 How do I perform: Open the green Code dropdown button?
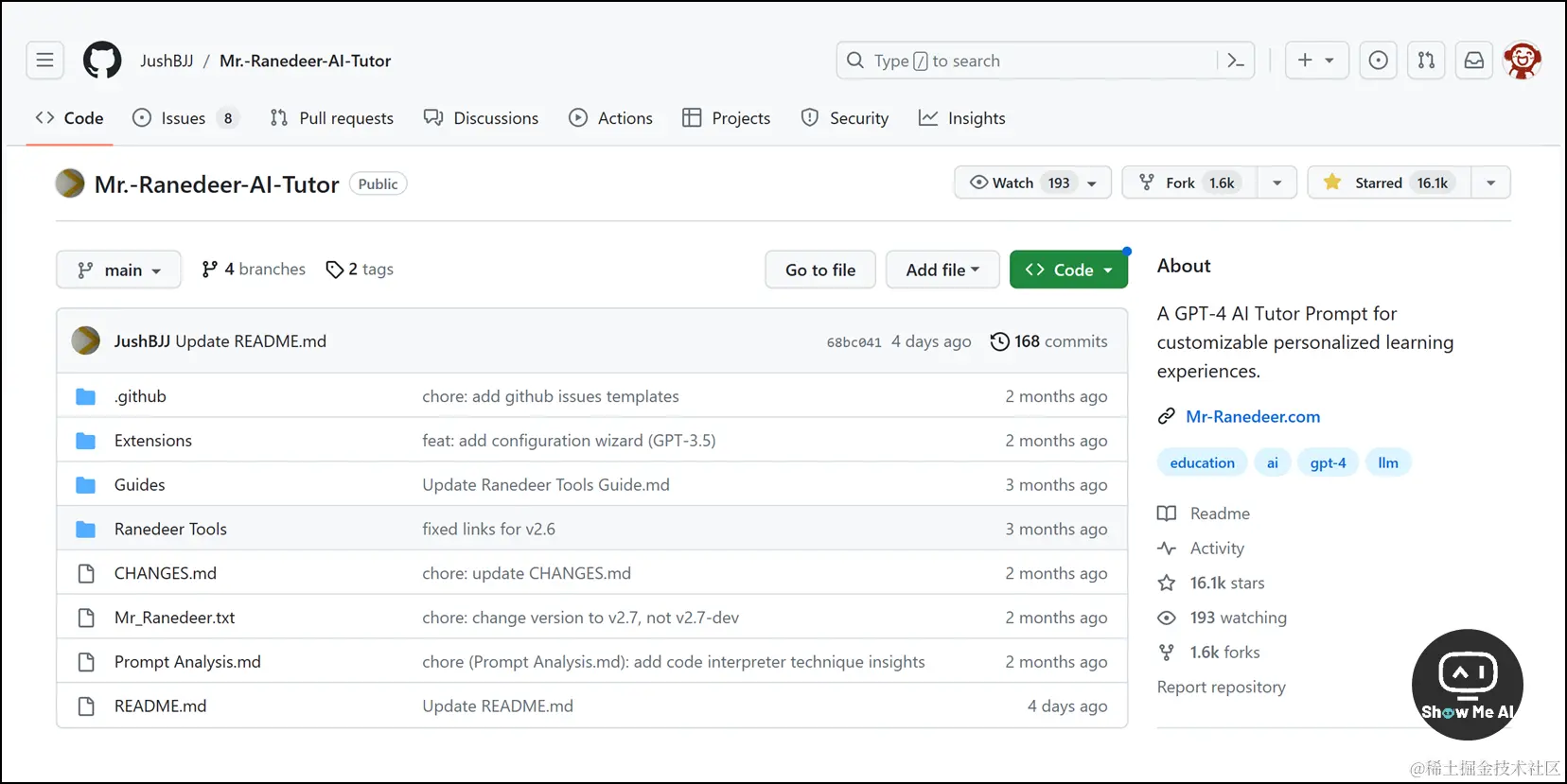coord(1068,270)
